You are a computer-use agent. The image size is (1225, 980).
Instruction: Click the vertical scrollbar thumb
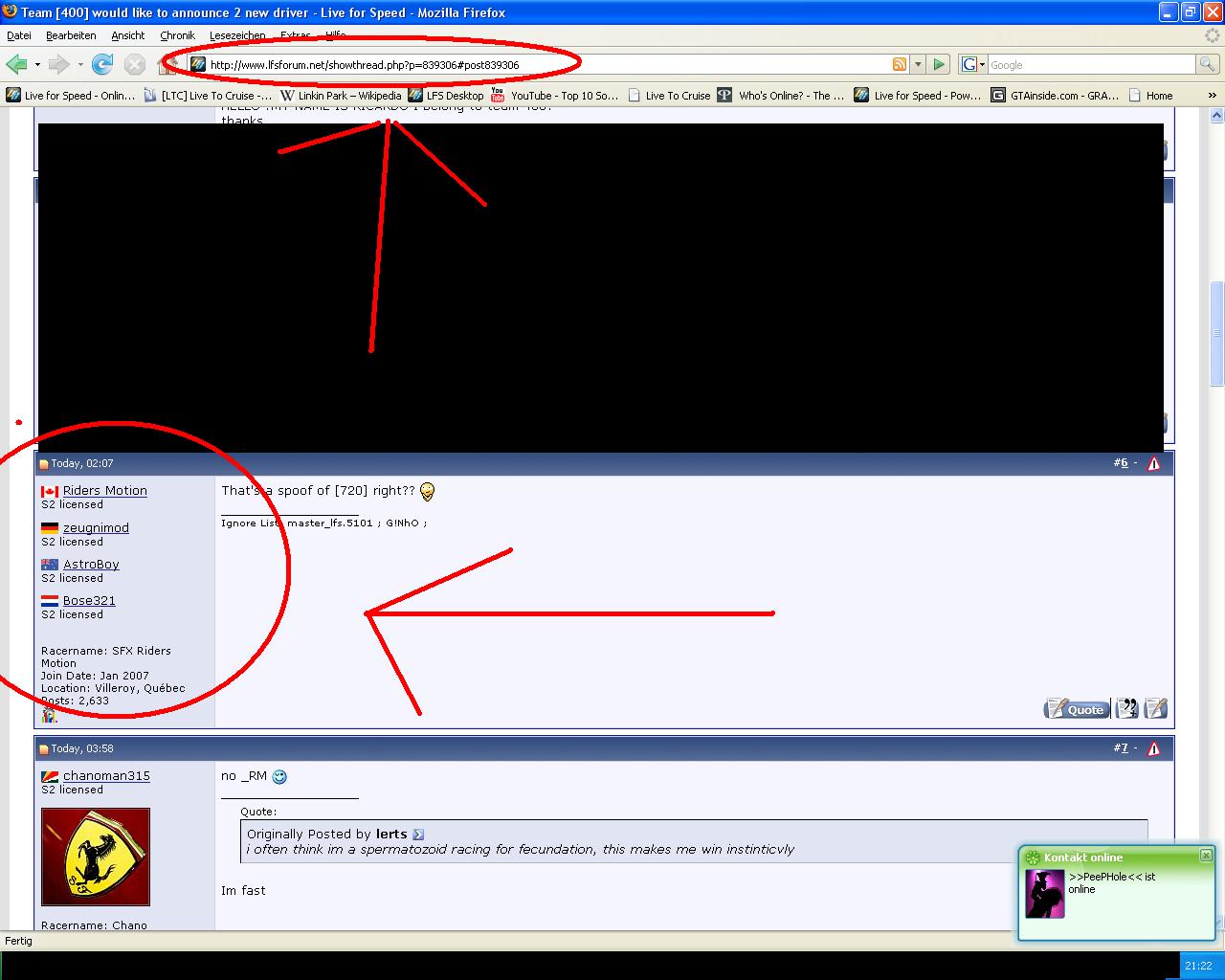[x=1216, y=333]
